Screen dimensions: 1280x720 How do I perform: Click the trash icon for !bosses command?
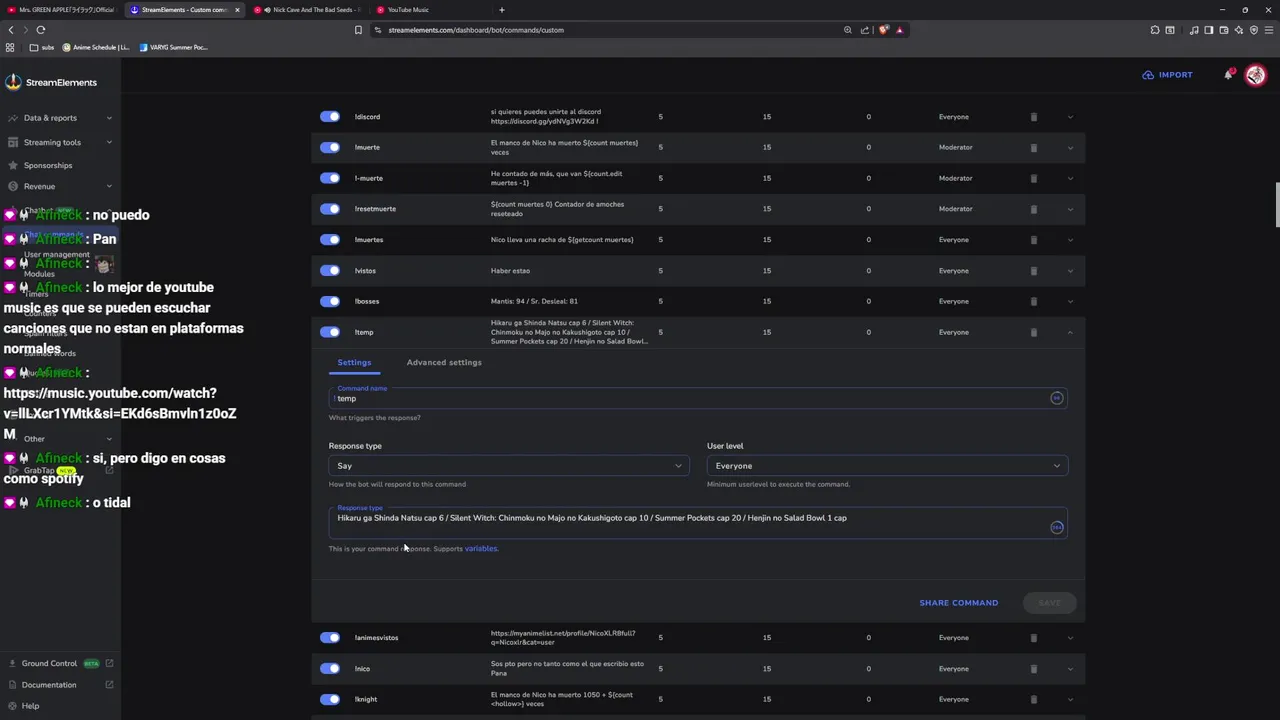click(1034, 301)
